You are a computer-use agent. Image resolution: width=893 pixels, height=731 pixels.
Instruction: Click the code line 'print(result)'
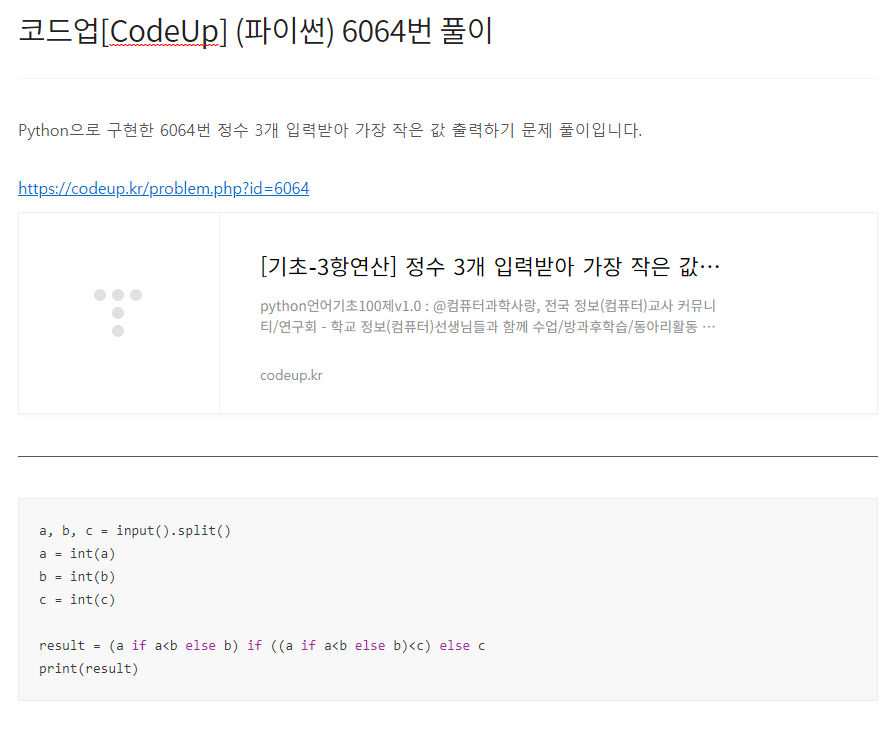click(x=88, y=668)
